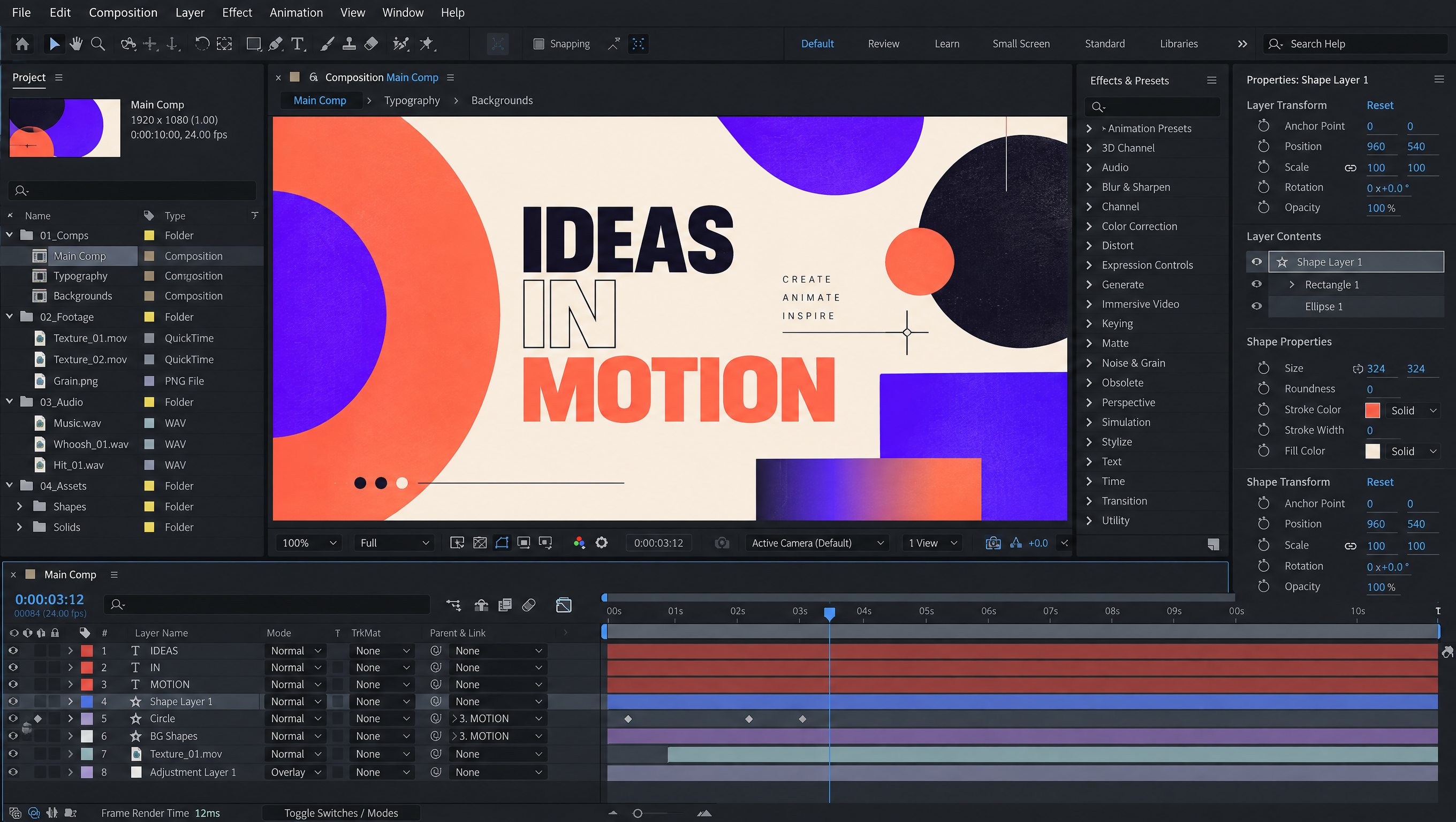
Task: Hide the MOTION layer eye icon
Action: [13, 684]
